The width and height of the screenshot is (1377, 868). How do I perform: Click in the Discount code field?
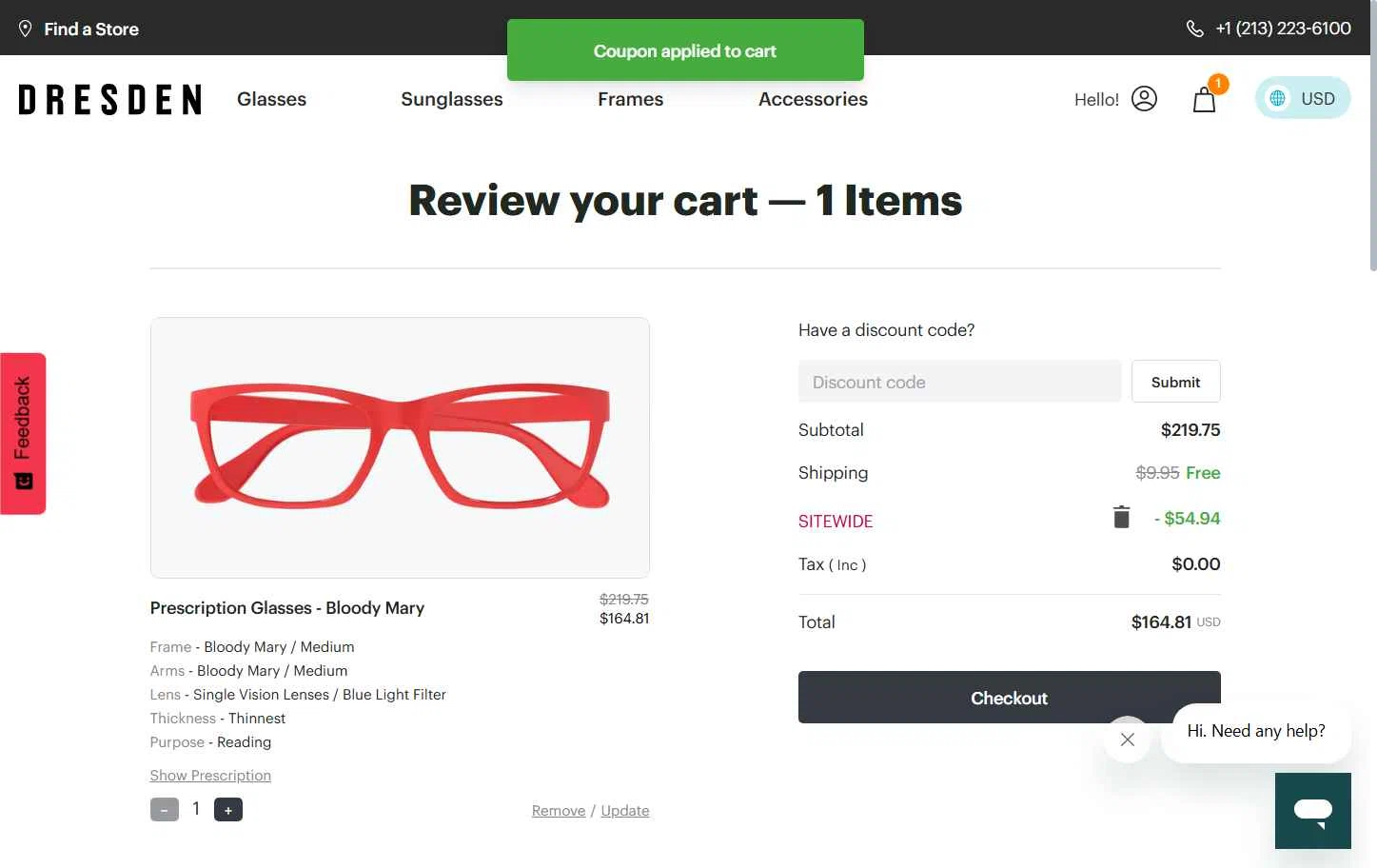pyautogui.click(x=959, y=382)
